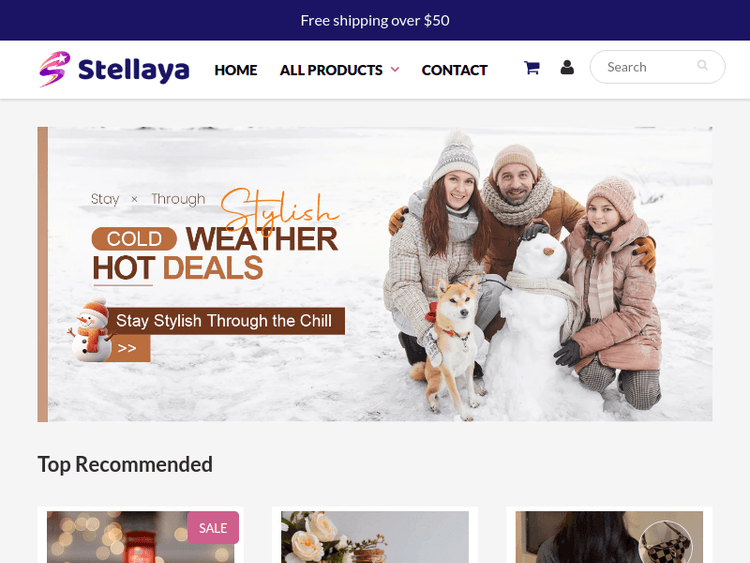750x563 pixels.
Task: Click the snowman icon on banner
Action: coord(90,329)
